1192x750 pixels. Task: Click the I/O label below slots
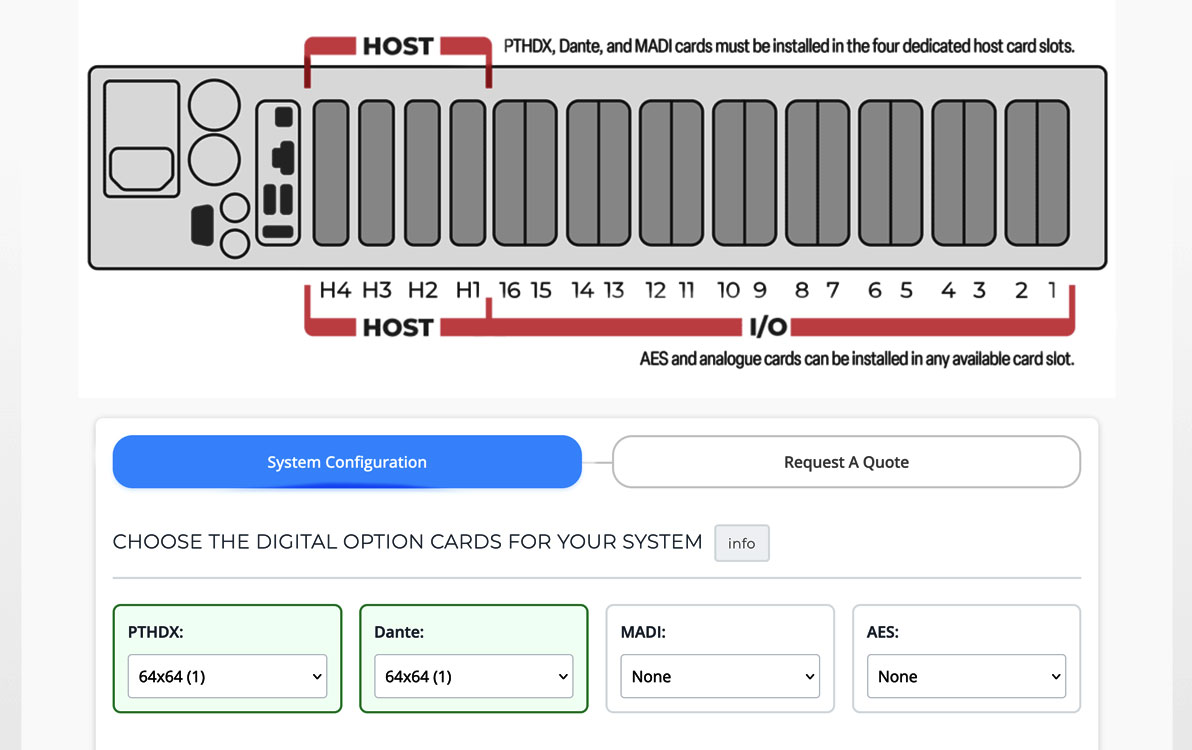768,327
